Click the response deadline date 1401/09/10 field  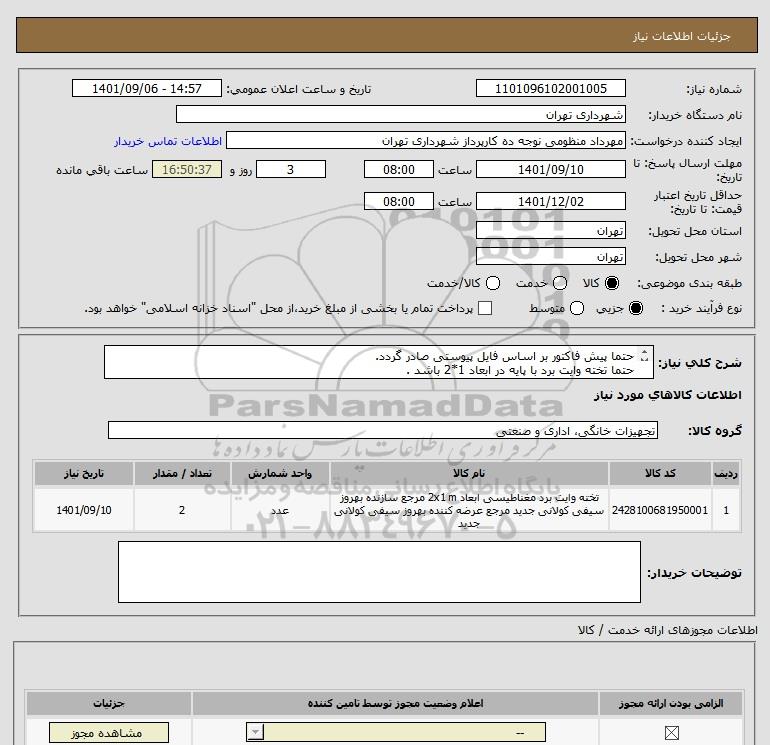click(x=551, y=169)
